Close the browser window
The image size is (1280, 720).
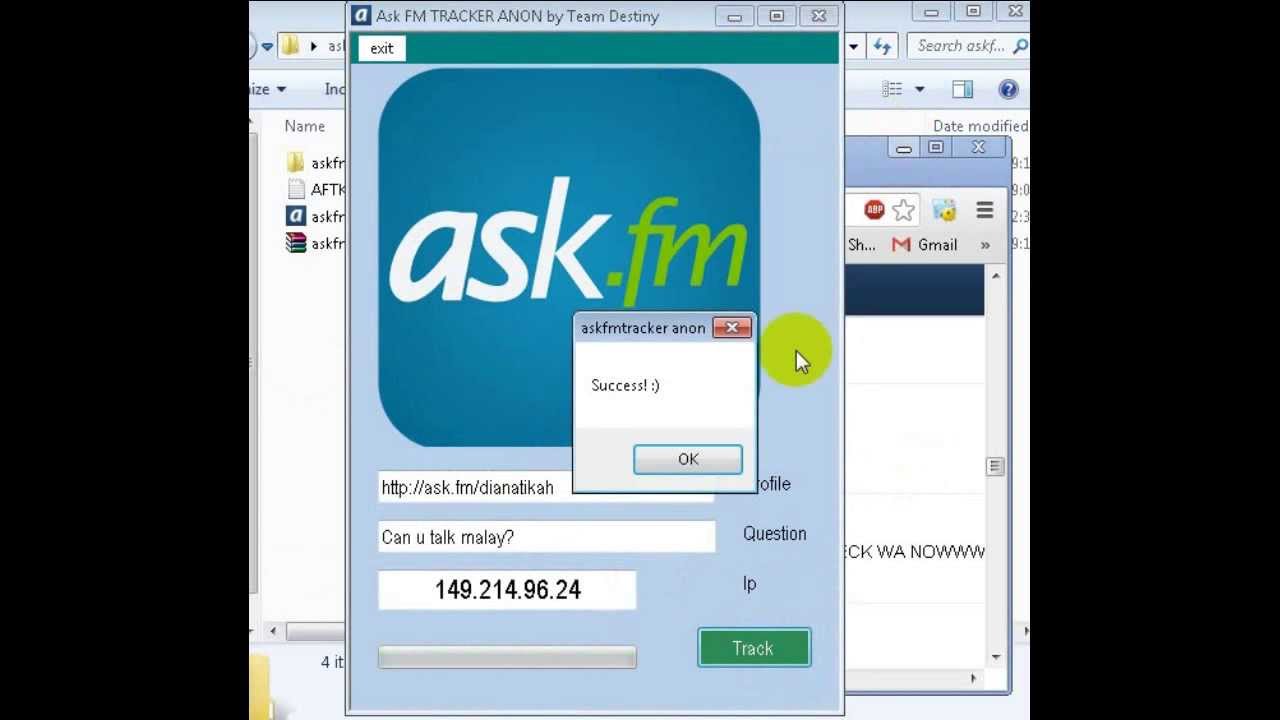tap(978, 148)
